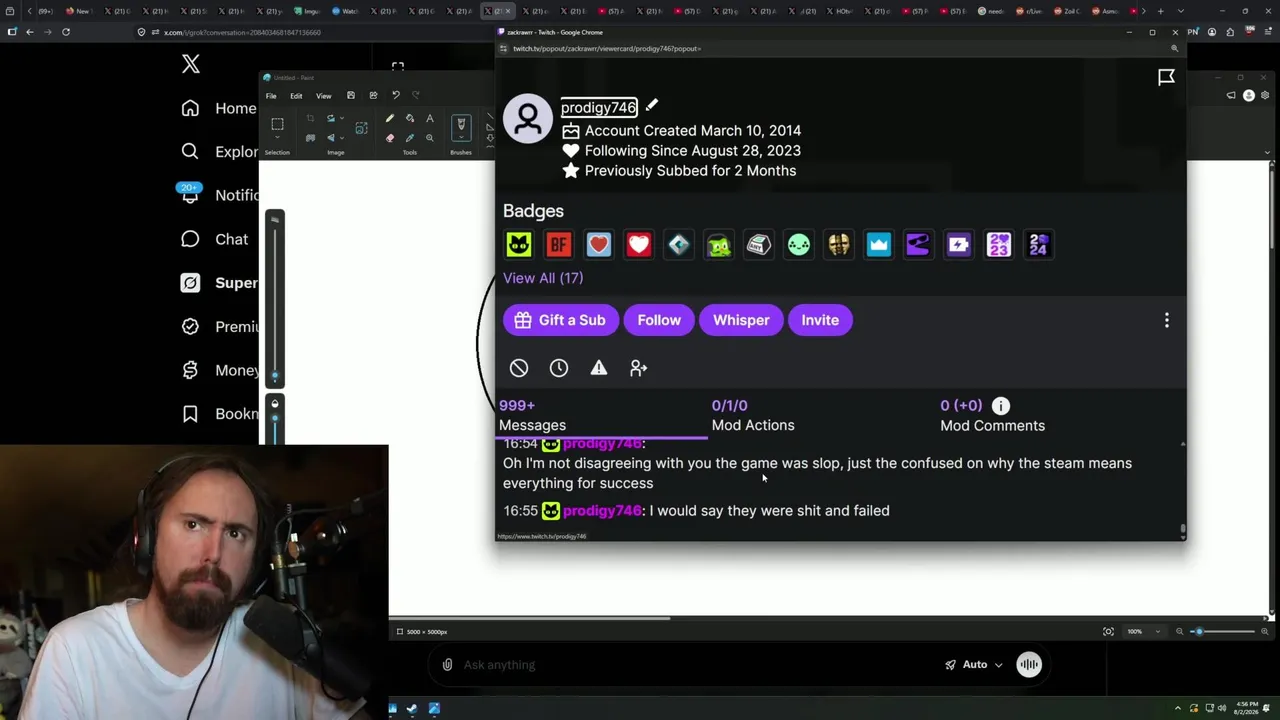Image resolution: width=1280 pixels, height=720 pixels.
Task: Select the Pencil tool in Paint
Action: tap(390, 119)
